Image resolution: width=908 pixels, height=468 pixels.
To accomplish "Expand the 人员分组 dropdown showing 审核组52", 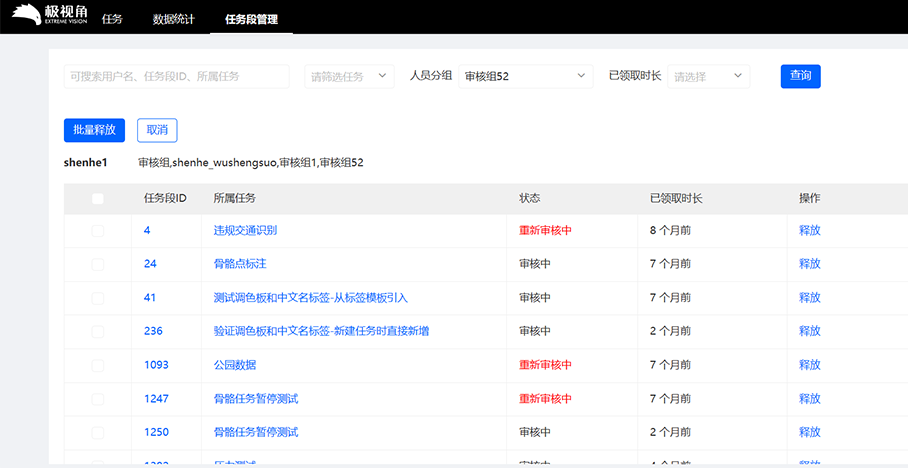I will 525,76.
